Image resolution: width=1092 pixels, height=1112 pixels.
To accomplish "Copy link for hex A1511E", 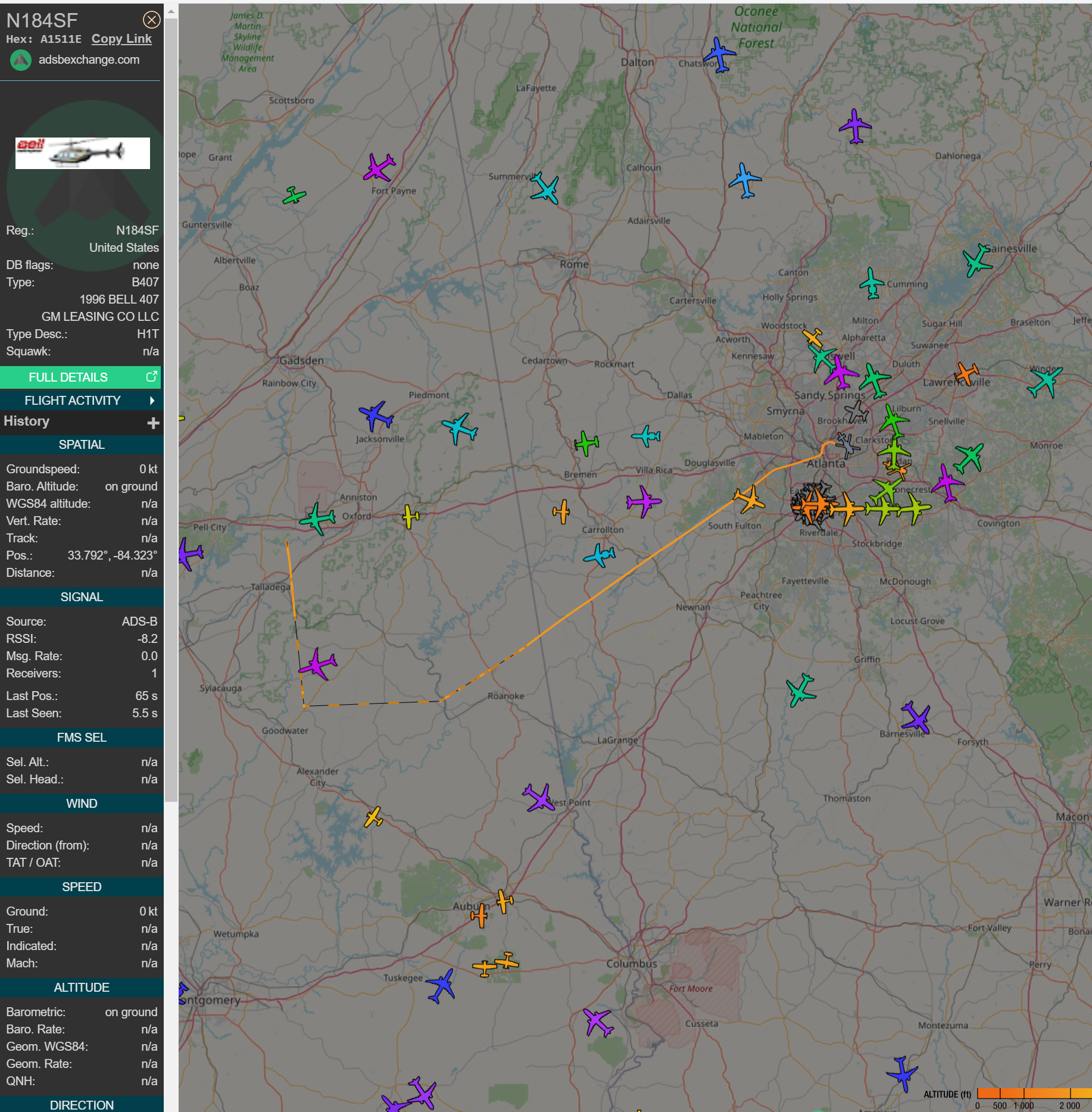I will click(x=121, y=39).
